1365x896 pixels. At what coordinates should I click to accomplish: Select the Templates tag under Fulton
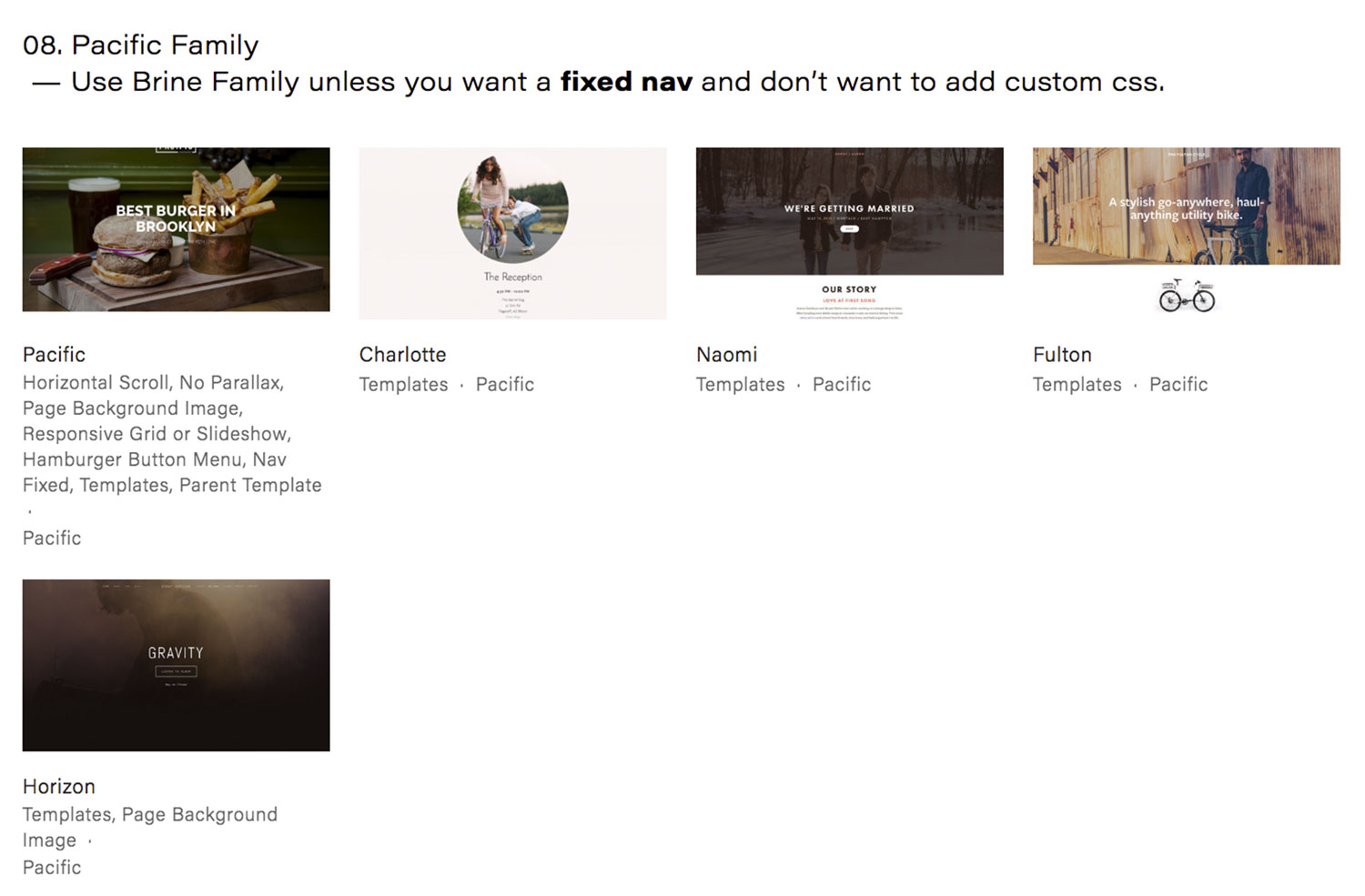tap(1077, 385)
